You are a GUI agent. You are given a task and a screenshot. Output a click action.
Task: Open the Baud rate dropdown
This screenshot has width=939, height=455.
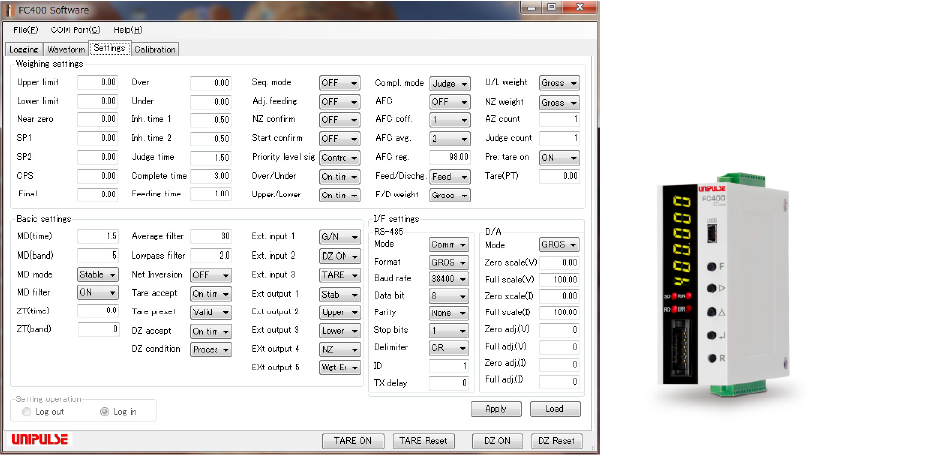coord(449,278)
